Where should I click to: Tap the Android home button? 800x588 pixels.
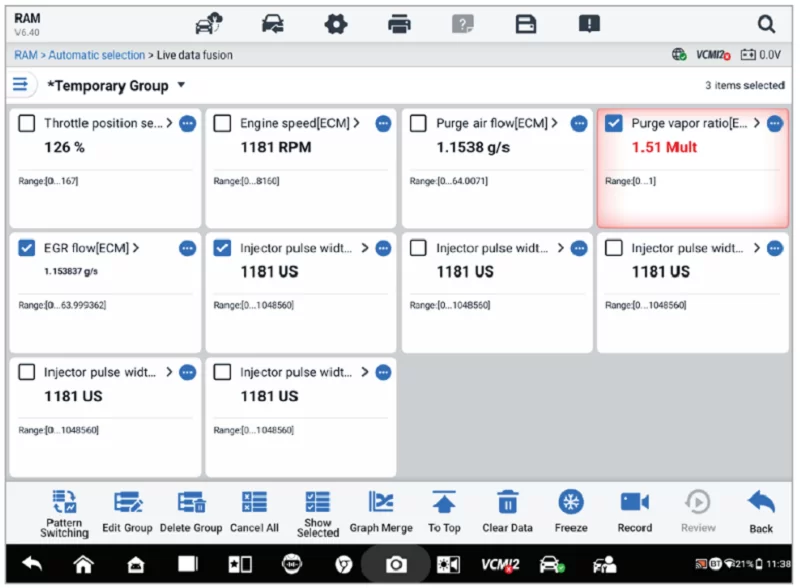[84, 565]
